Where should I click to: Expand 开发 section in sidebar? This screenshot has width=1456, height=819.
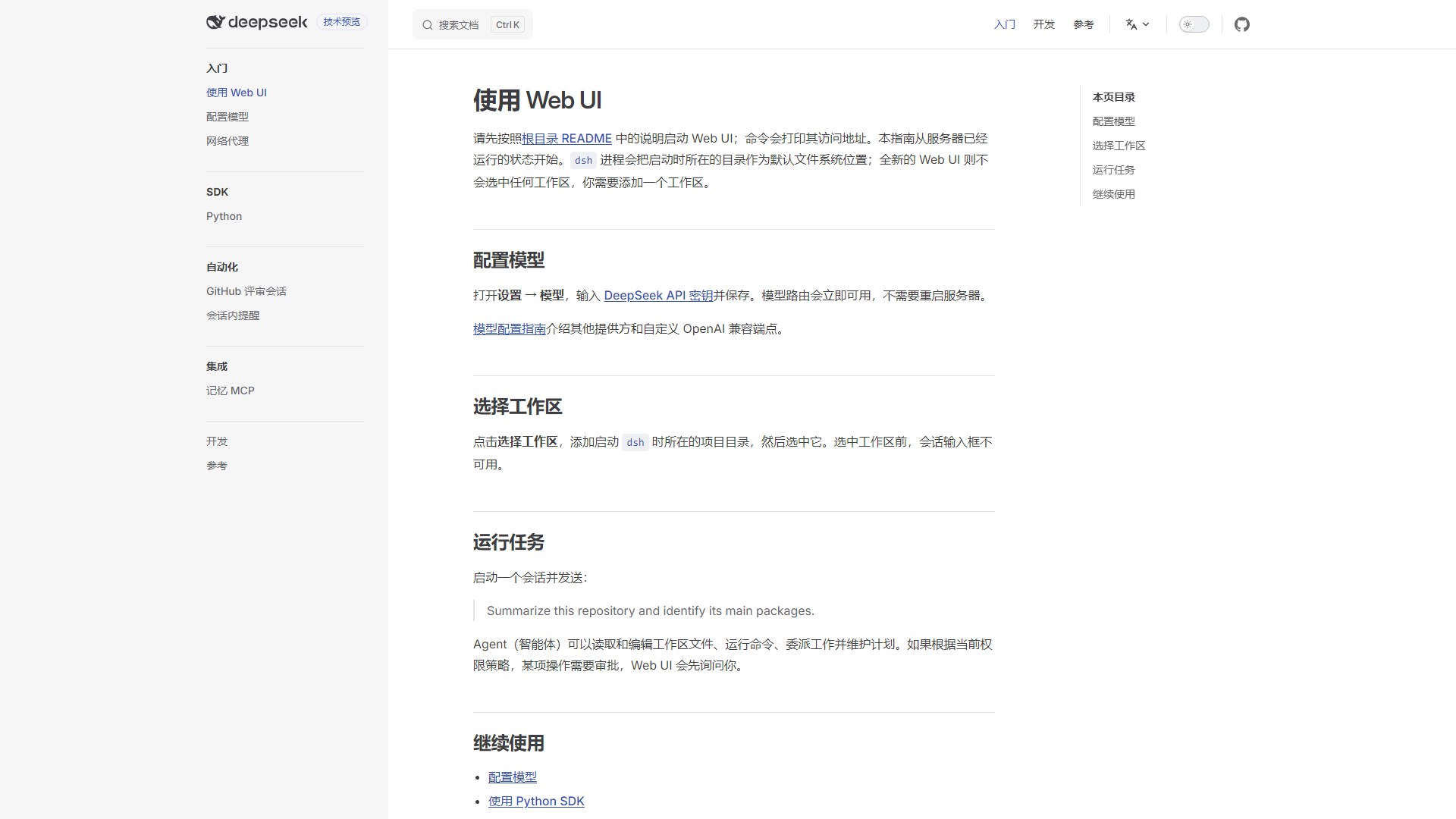[x=217, y=441]
